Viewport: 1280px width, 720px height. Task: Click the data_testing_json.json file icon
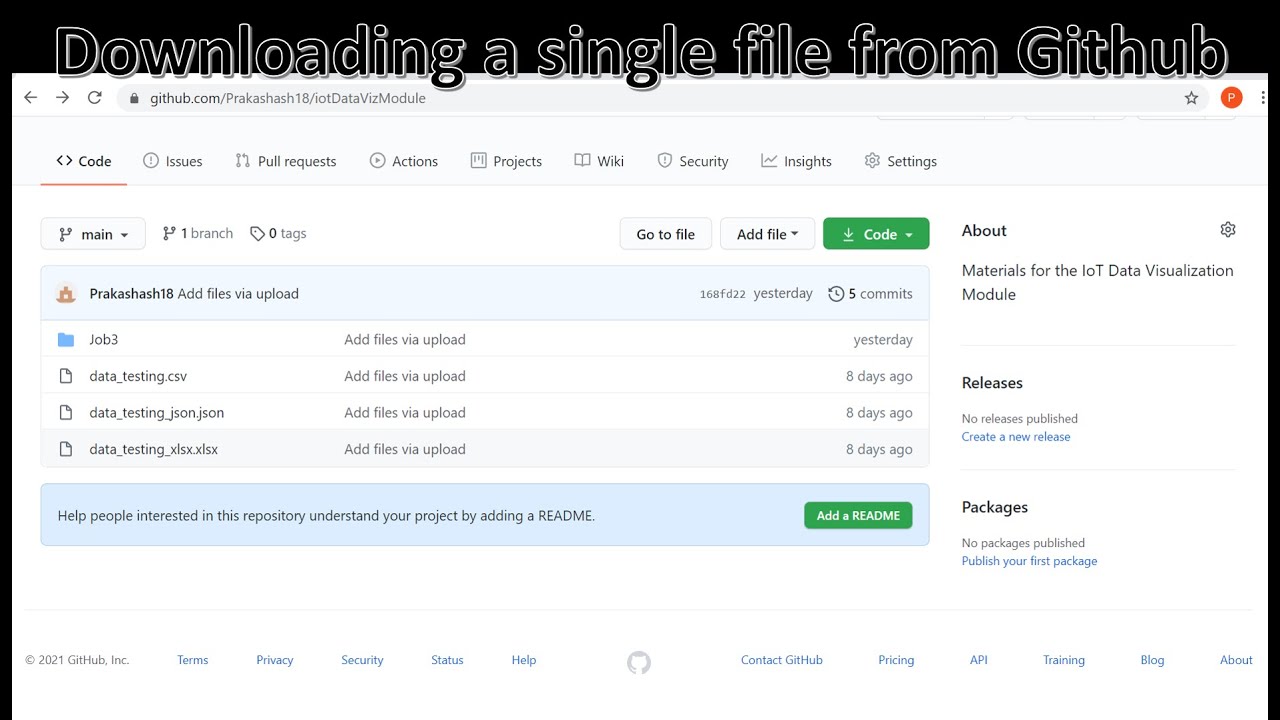pos(66,412)
